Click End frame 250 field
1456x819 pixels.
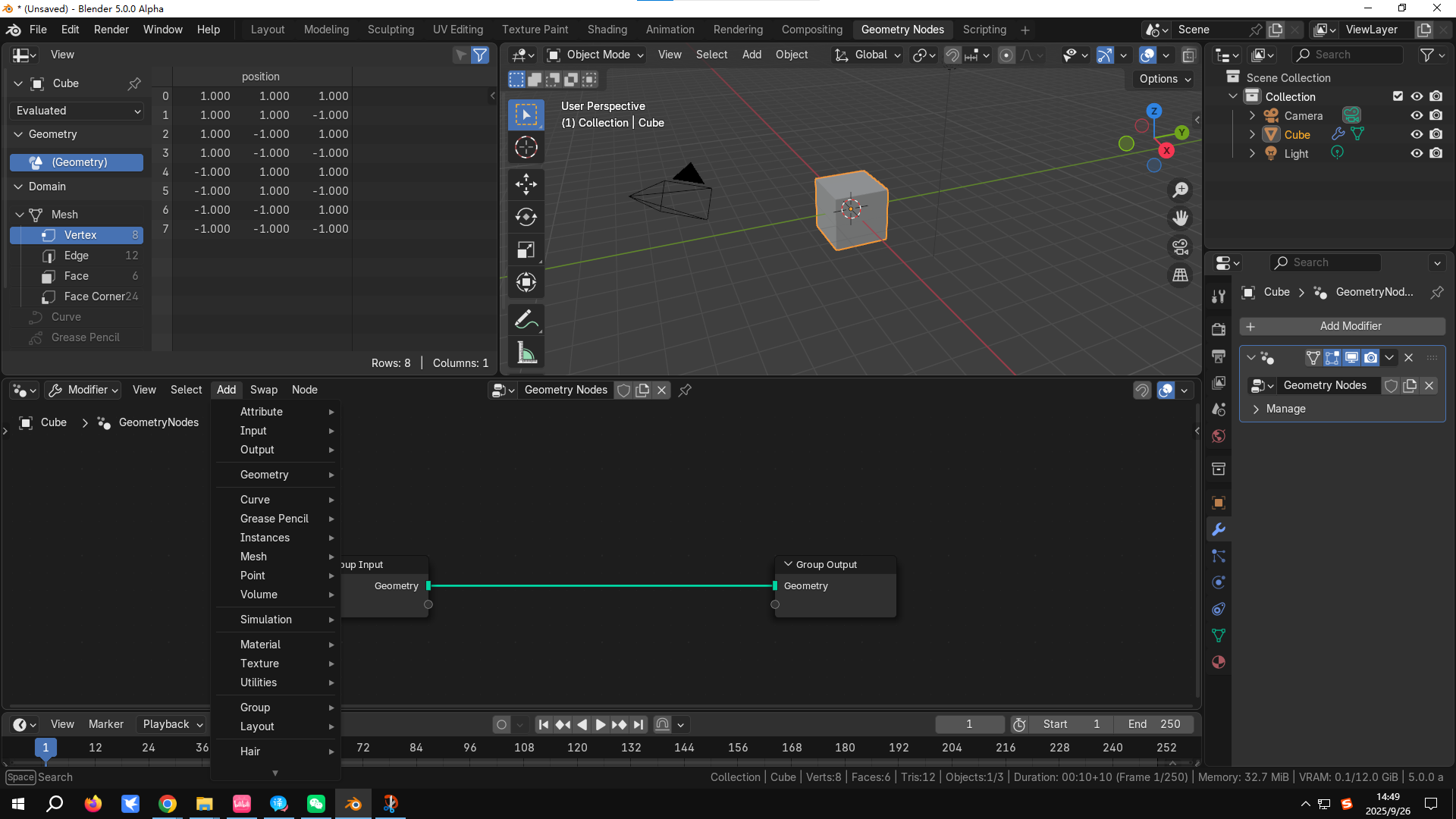[1153, 724]
